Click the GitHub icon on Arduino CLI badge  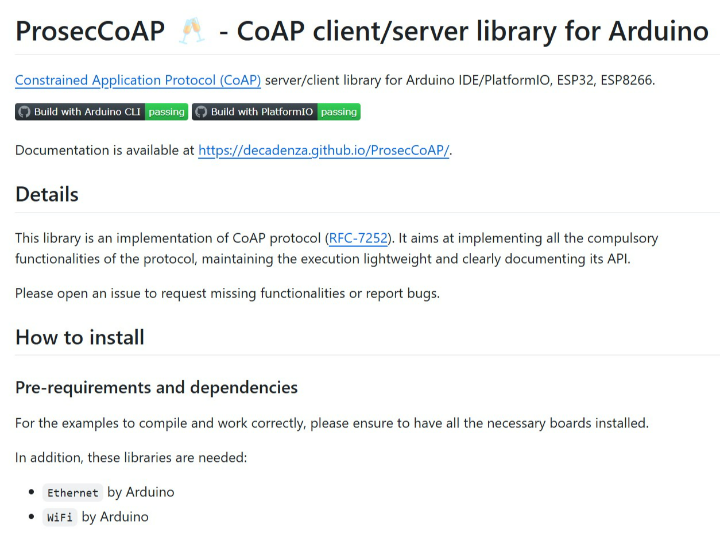tap(25, 112)
